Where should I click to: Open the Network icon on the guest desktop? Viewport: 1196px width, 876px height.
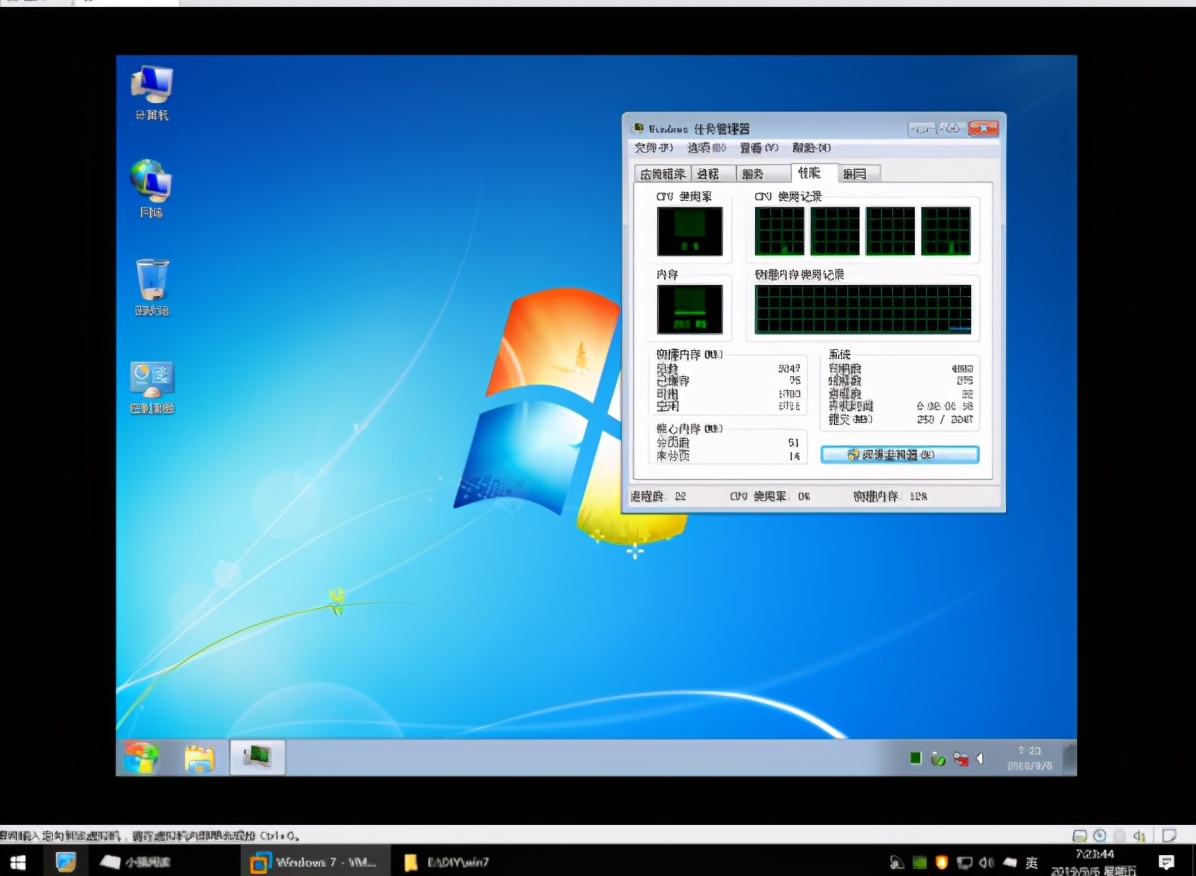(x=151, y=185)
